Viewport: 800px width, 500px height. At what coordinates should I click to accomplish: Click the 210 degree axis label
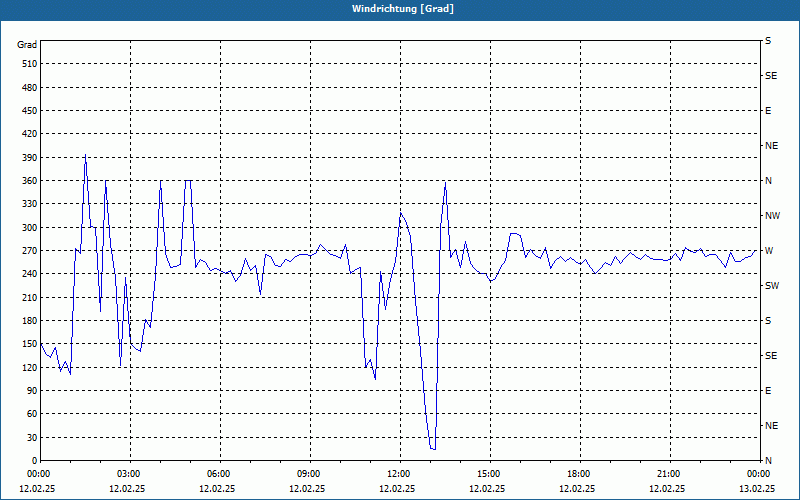[30, 297]
